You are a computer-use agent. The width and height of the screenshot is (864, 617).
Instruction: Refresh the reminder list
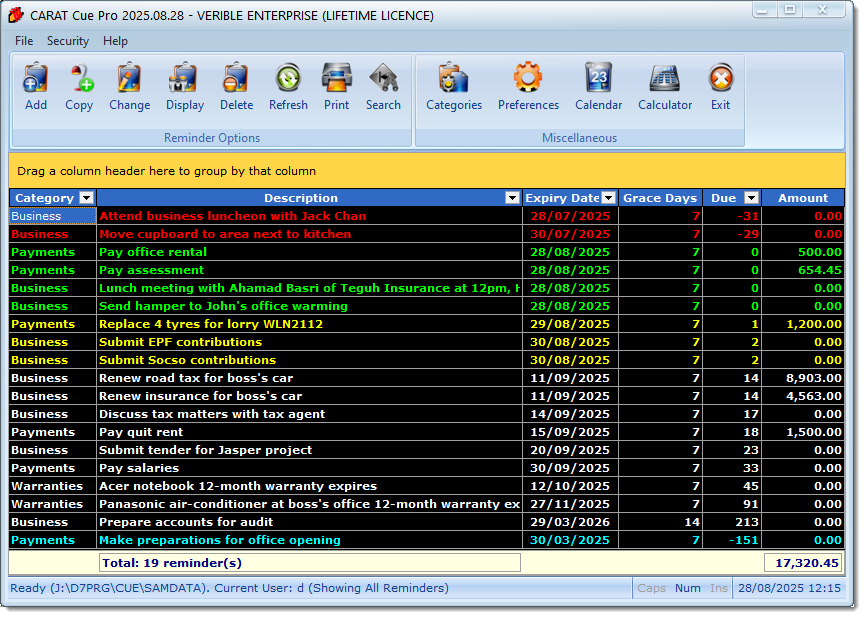[288, 78]
